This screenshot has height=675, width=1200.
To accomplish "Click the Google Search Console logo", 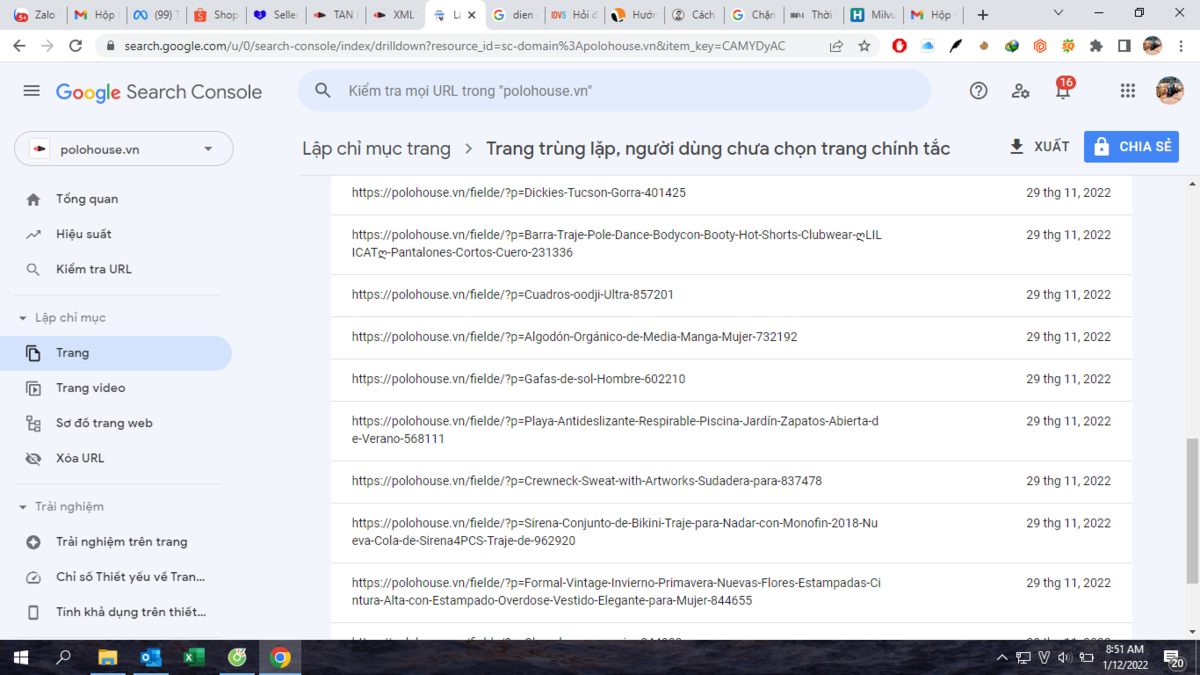I will tap(159, 92).
